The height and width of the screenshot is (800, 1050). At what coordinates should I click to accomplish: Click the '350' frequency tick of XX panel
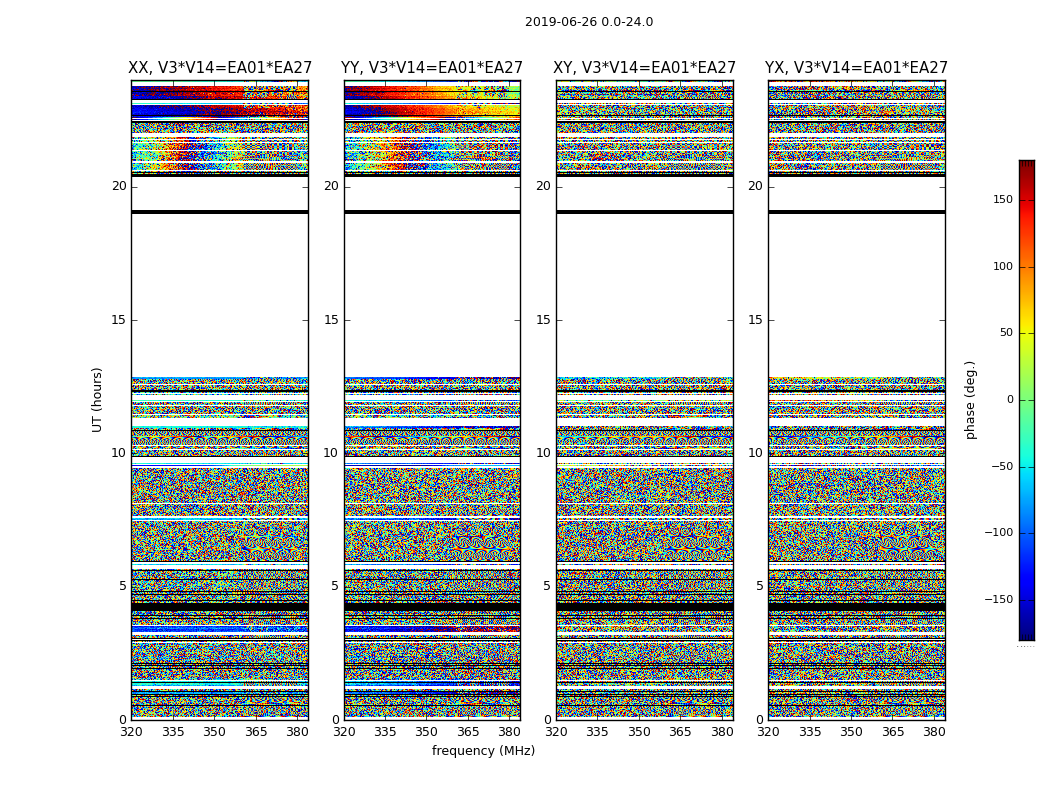[x=214, y=732]
